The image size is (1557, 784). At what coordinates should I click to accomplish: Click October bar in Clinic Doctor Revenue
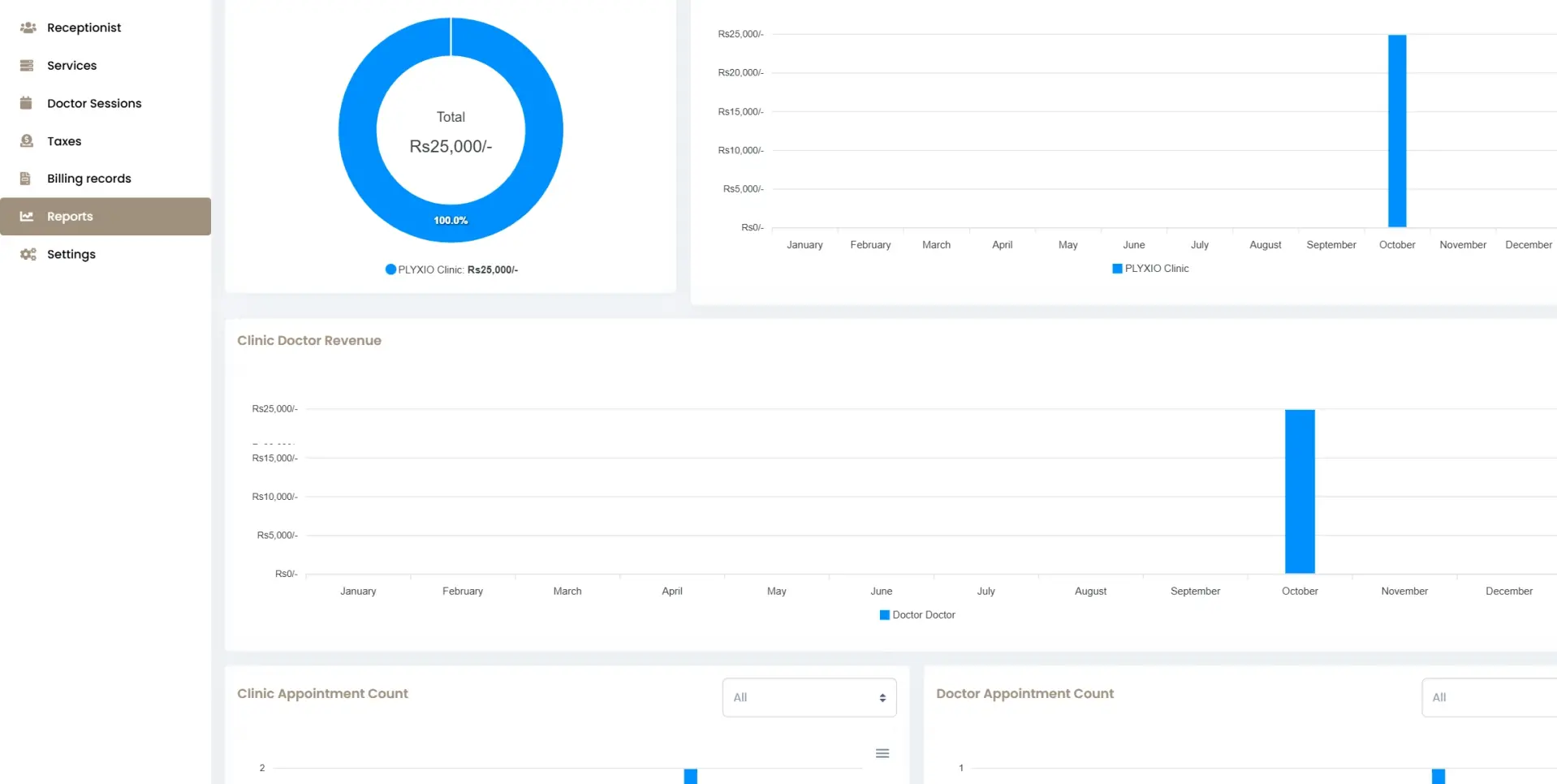(x=1299, y=491)
